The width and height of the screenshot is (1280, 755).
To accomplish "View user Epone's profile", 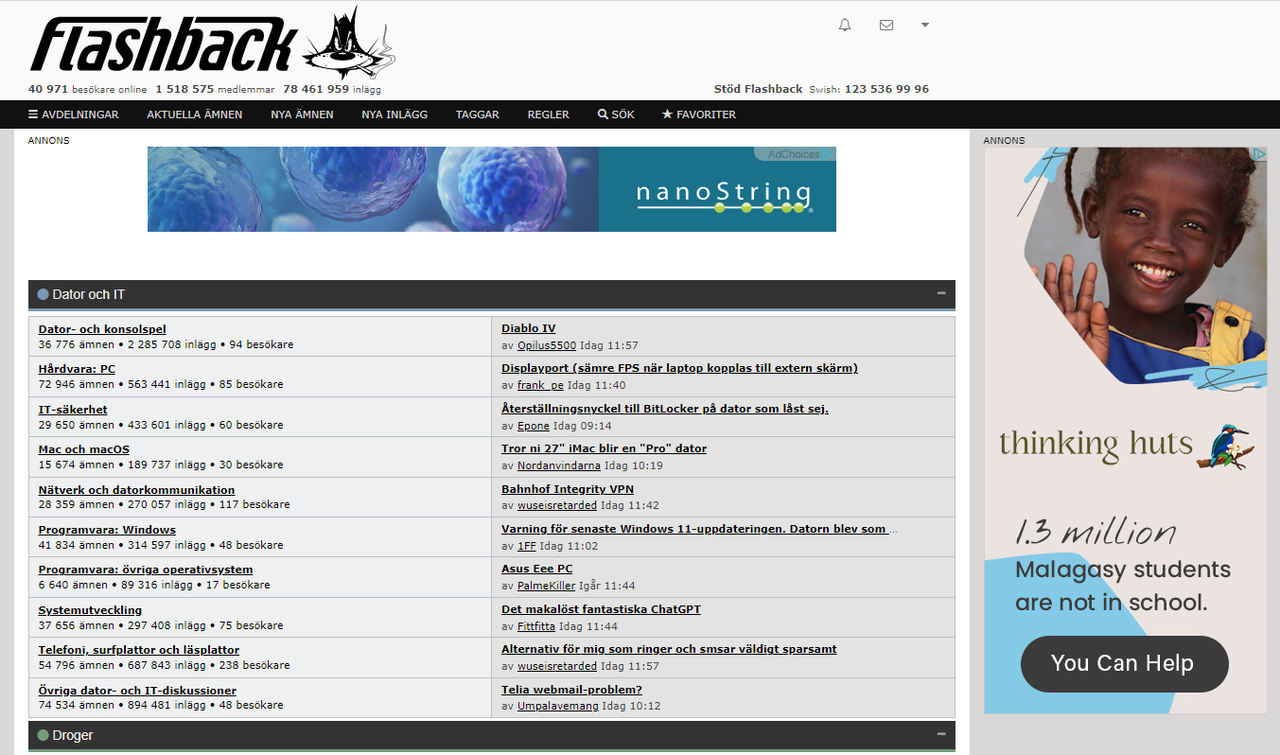I will coord(533,426).
